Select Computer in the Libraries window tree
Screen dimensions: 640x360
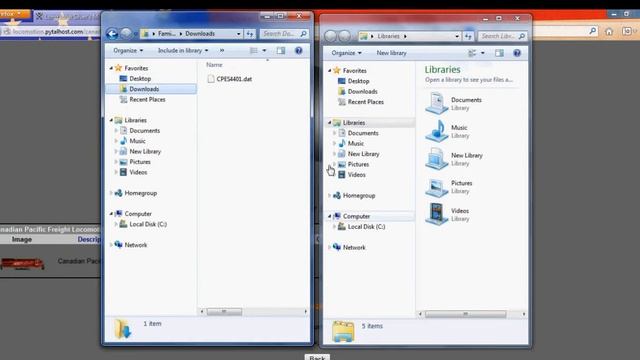356,216
